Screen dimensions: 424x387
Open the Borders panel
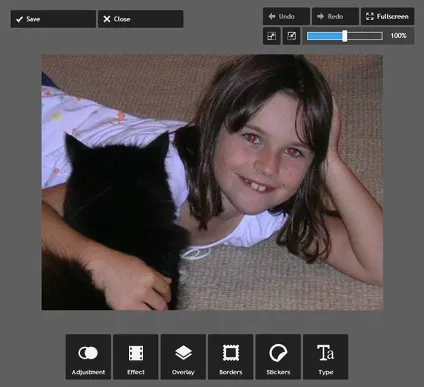point(231,357)
